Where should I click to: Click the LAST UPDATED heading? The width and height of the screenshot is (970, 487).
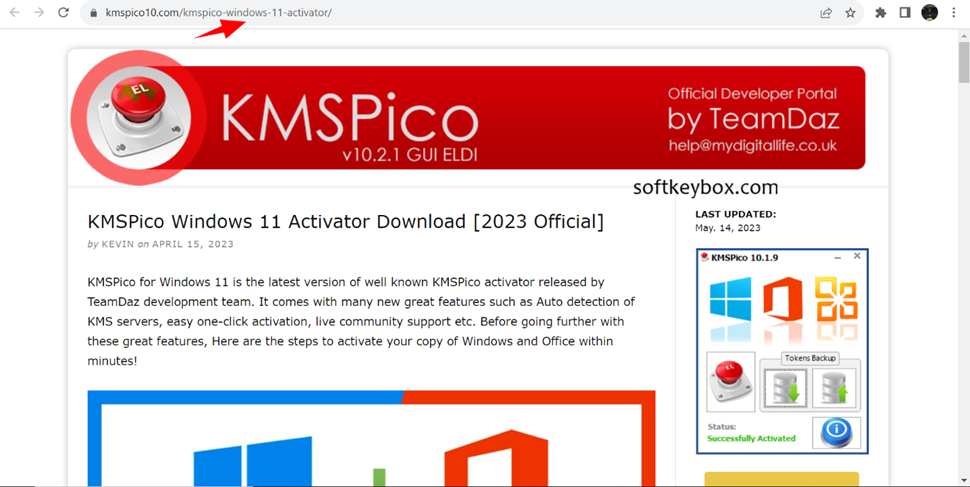pos(736,214)
